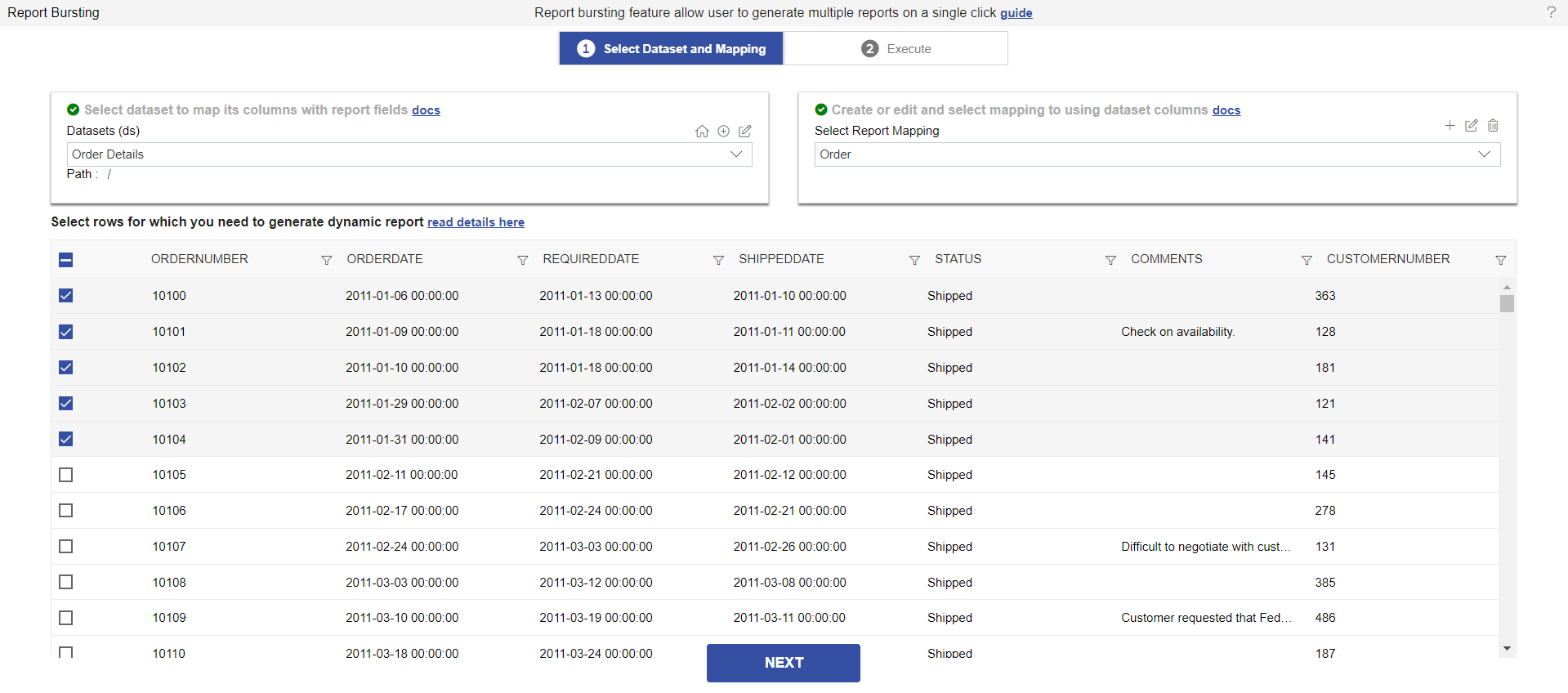The width and height of the screenshot is (1568, 693).
Task: Sort by SHIPPEDDATE column header
Action: 781,259
